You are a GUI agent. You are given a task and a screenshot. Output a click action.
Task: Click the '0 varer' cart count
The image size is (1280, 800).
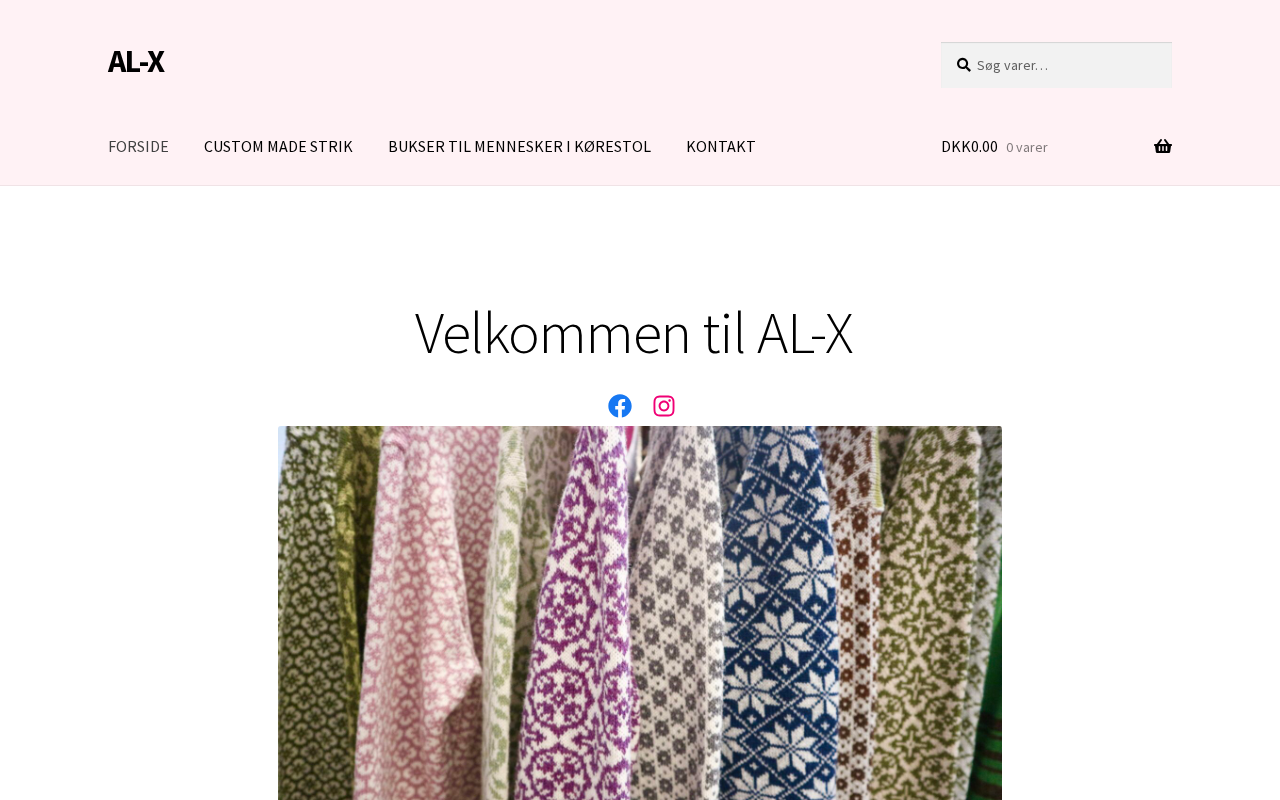click(1027, 148)
